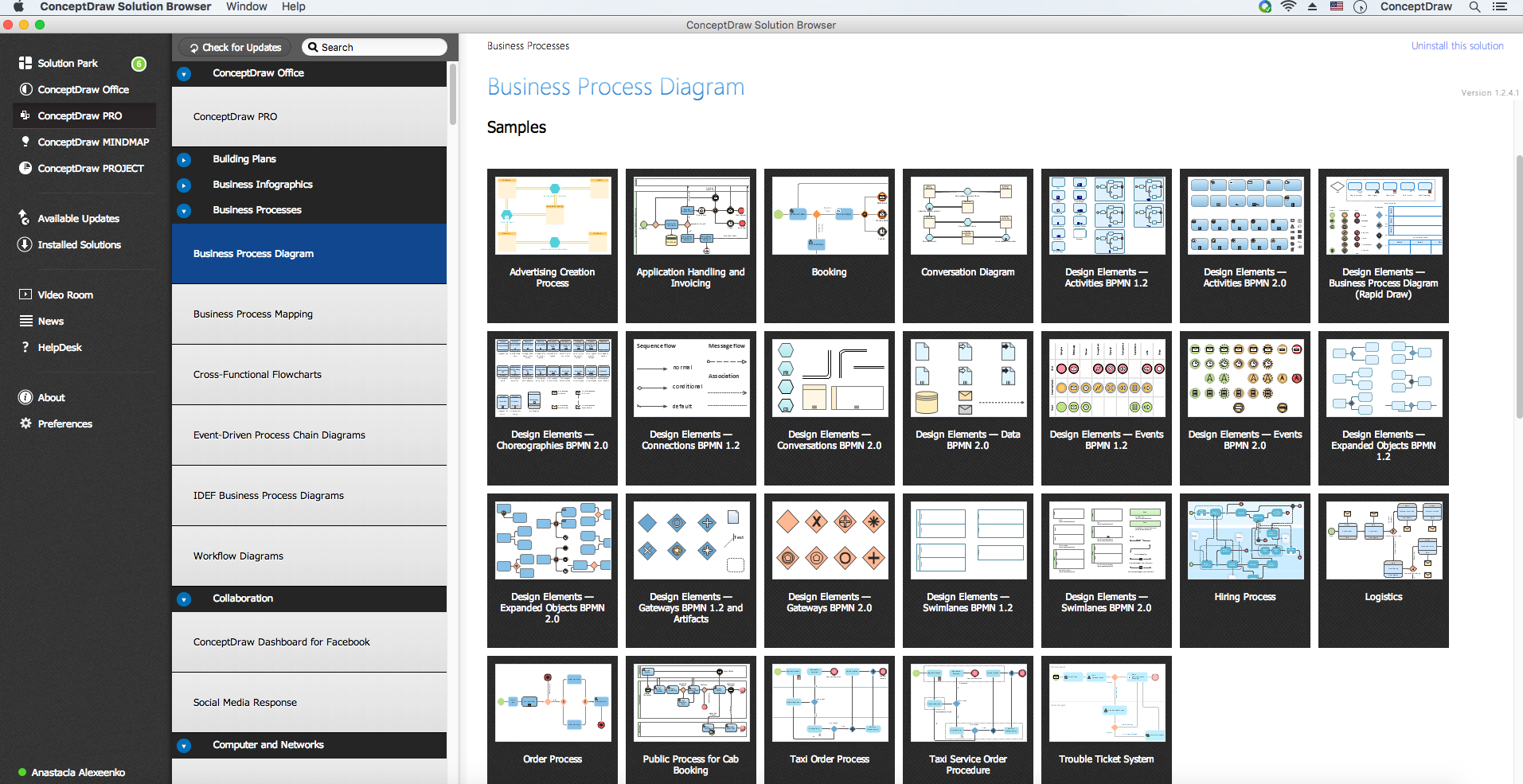Click the samples pane vertical scrollbar
Image resolution: width=1523 pixels, height=784 pixels.
(1518, 287)
